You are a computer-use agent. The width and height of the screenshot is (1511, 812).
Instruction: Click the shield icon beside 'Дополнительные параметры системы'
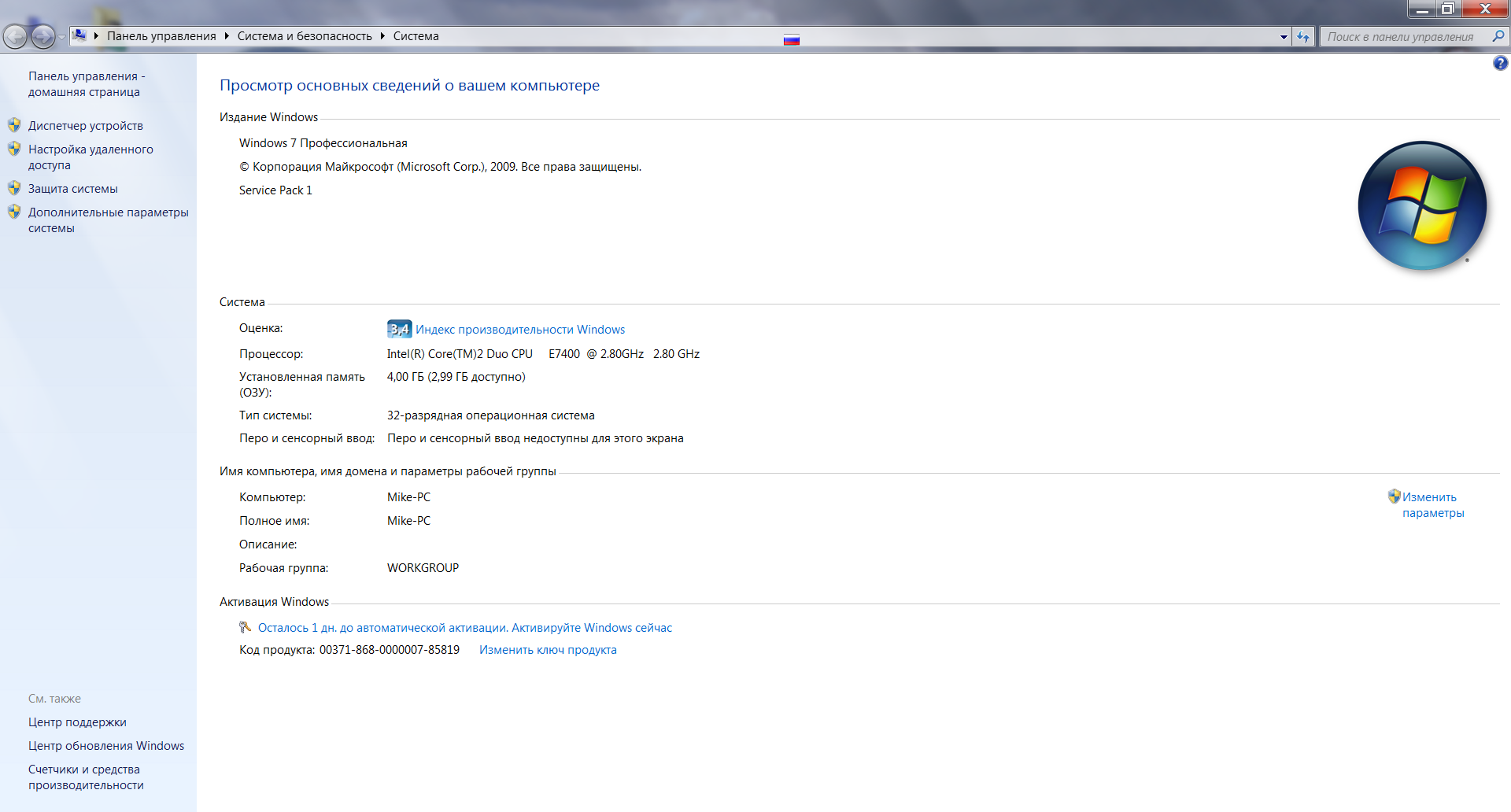tap(14, 212)
